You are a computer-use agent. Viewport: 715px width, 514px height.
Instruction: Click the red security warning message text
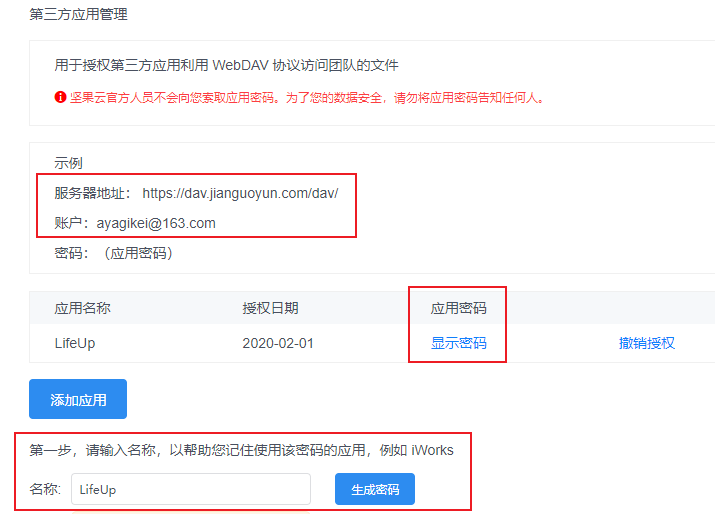pyautogui.click(x=307, y=98)
